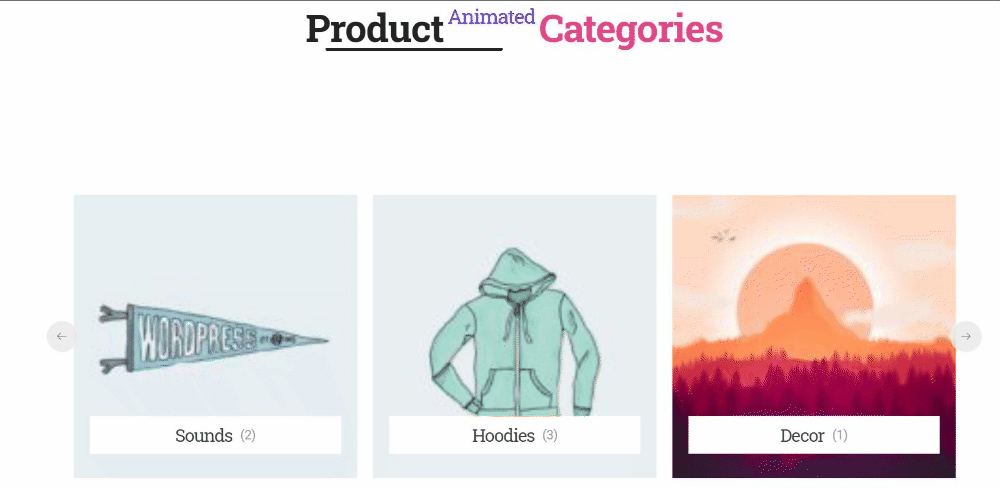Click the hoodie's hood
This screenshot has height=488, width=1000.
[514, 270]
